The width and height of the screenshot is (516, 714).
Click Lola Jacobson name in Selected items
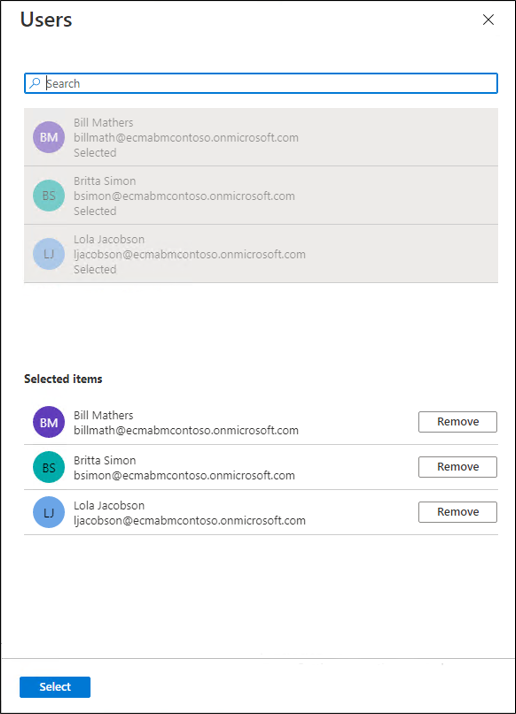click(x=109, y=505)
